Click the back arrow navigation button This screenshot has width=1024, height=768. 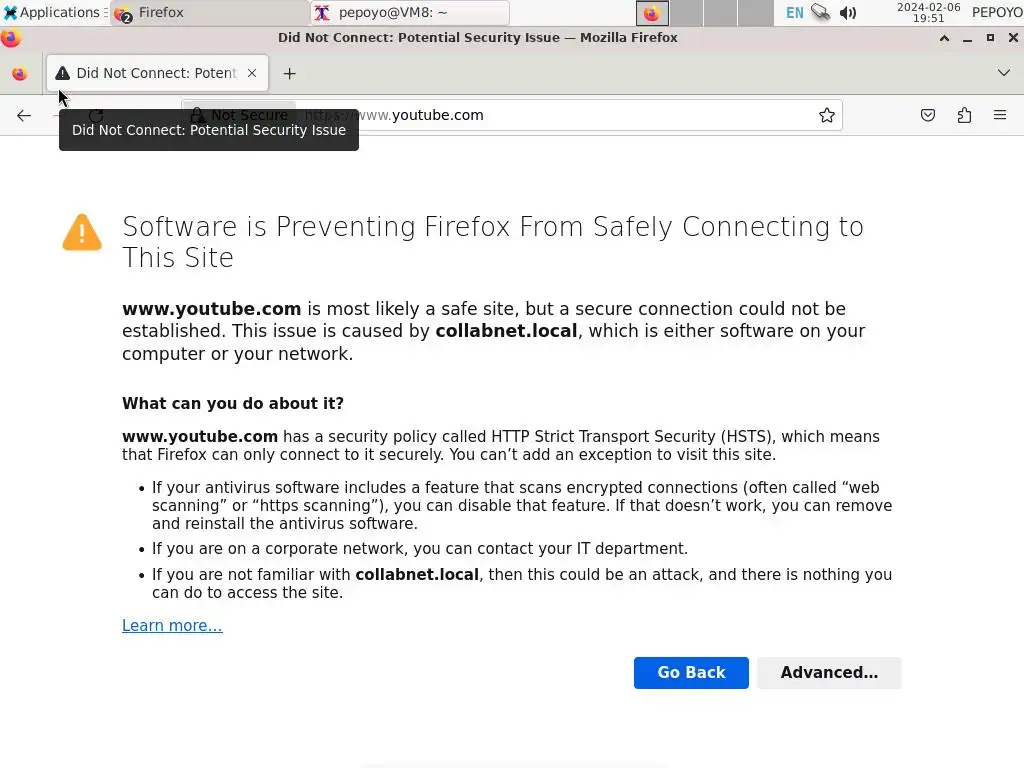pyautogui.click(x=24, y=115)
